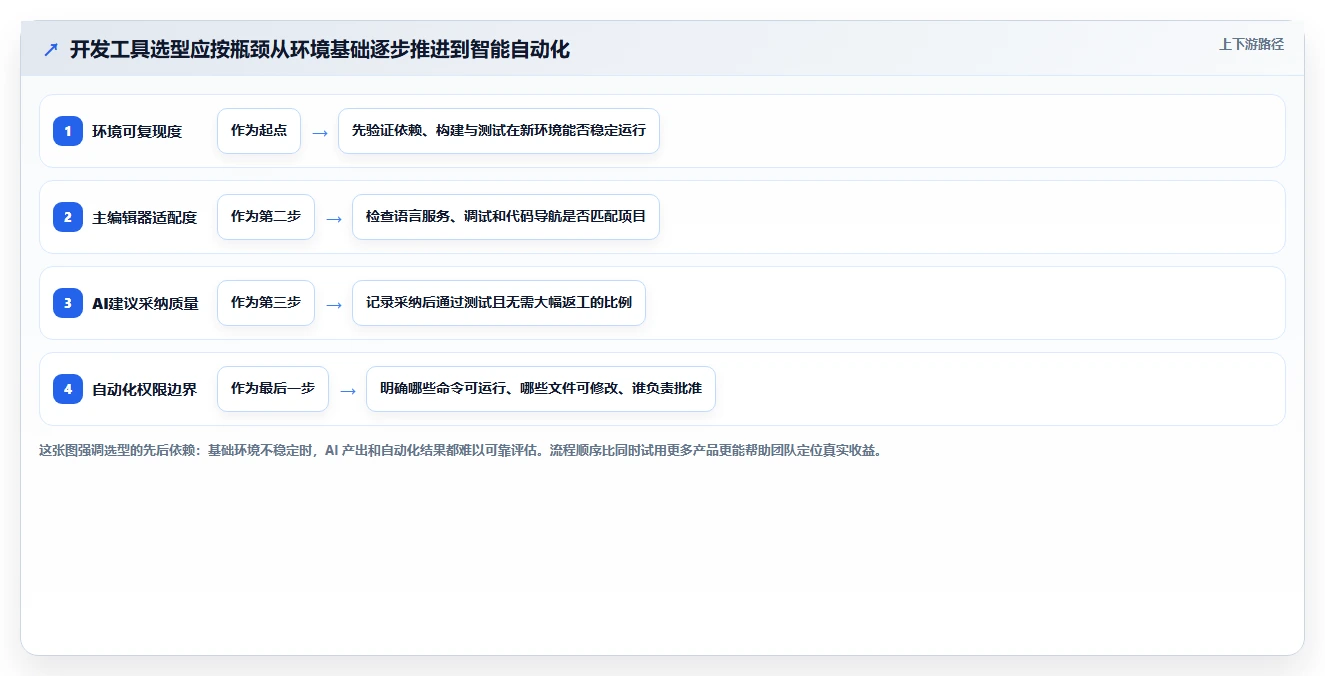Select the AI建议采纳质量 label
The height and width of the screenshot is (676, 1325).
coord(145,303)
